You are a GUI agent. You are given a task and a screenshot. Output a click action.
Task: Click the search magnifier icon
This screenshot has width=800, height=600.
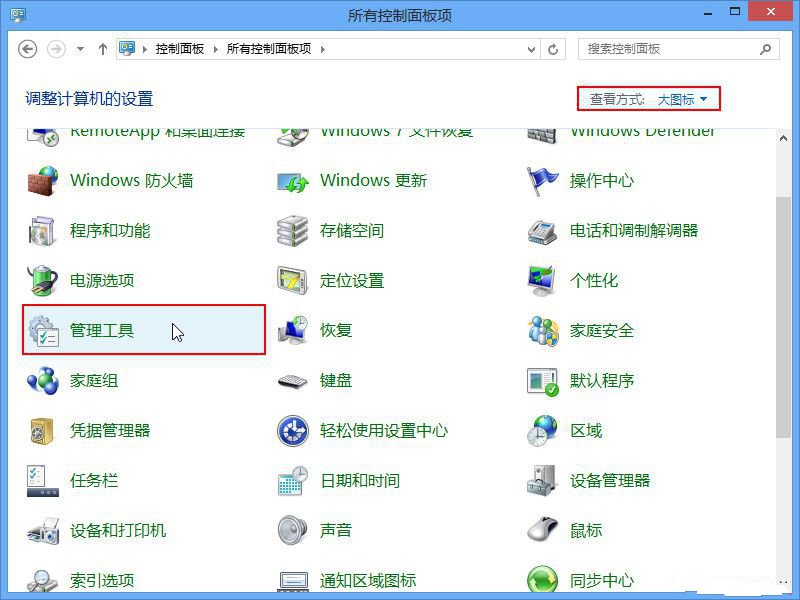coord(765,49)
